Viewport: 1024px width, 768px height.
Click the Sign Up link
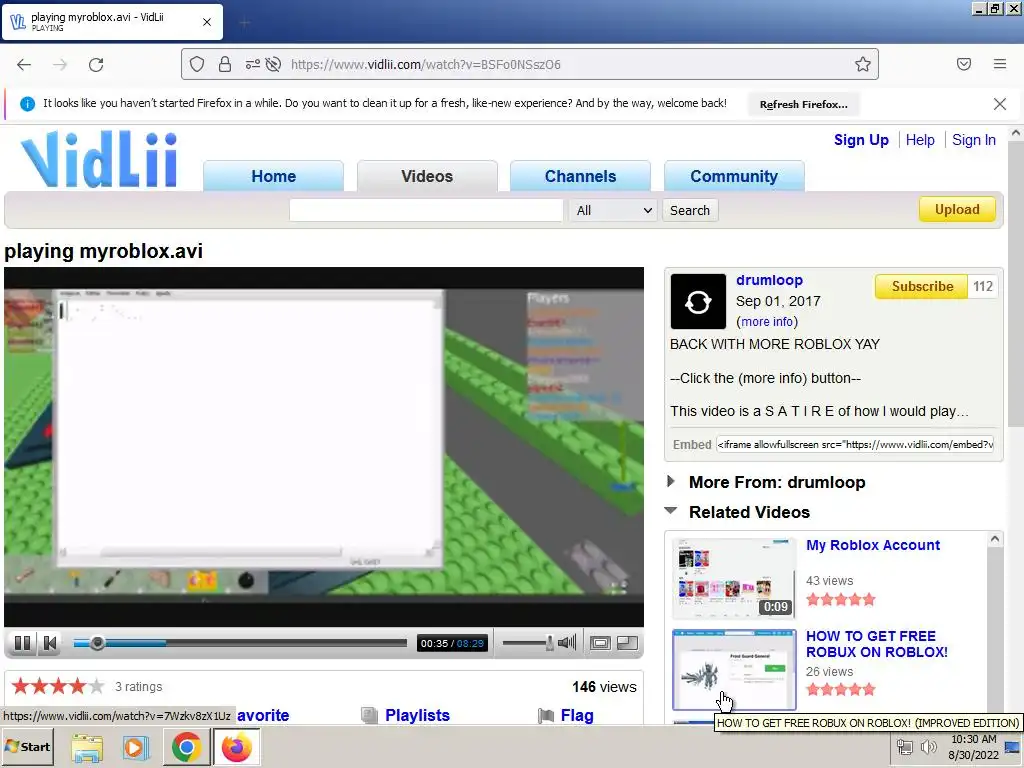[861, 140]
